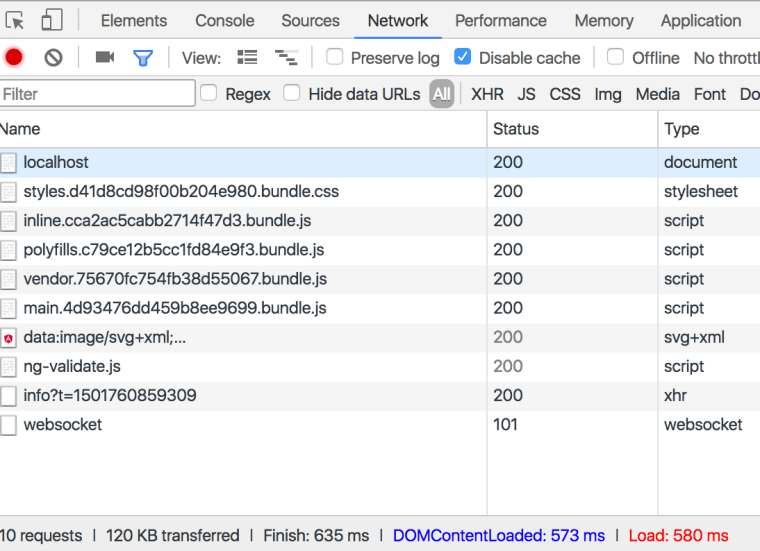The image size is (760, 551).
Task: Click the capture screenshots camera icon
Action: tap(104, 57)
